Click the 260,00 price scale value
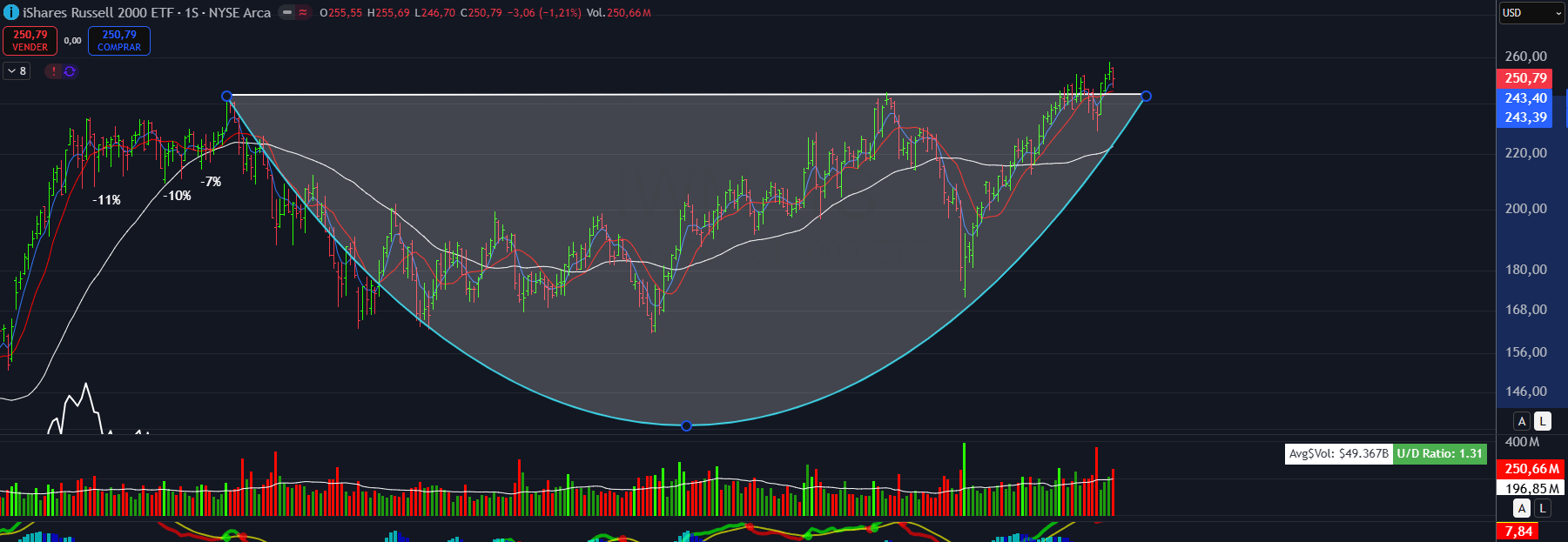Viewport: 1568px width, 542px height. (x=1525, y=57)
